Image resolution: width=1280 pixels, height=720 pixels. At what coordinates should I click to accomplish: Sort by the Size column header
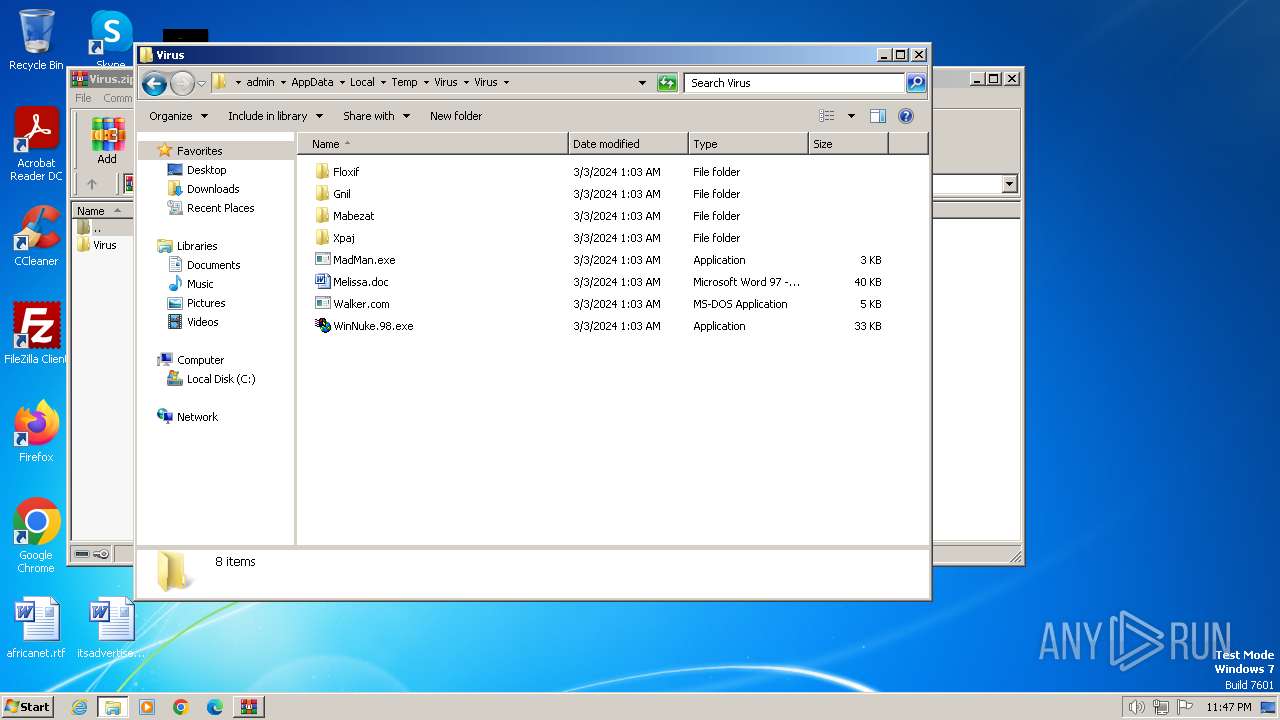tap(848, 144)
